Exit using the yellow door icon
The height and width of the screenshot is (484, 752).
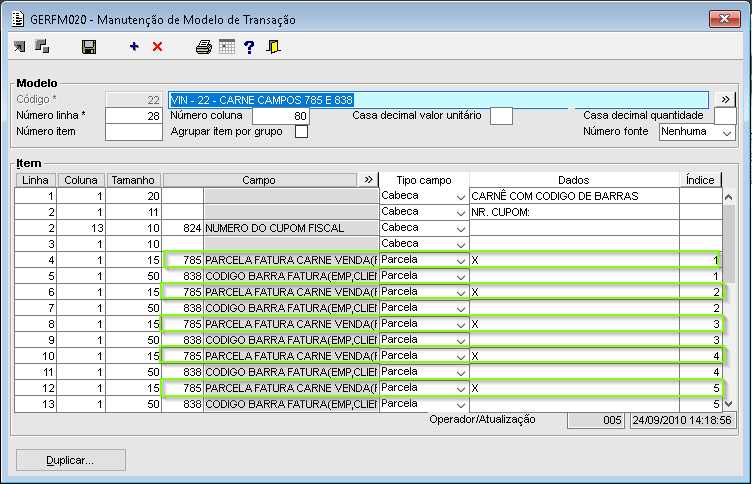pos(273,47)
